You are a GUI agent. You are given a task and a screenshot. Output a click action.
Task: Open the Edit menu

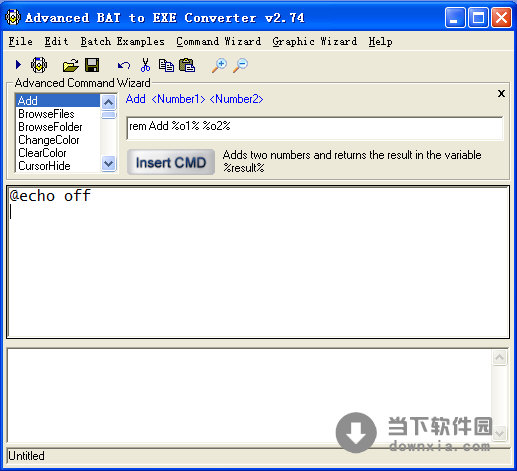pos(56,42)
